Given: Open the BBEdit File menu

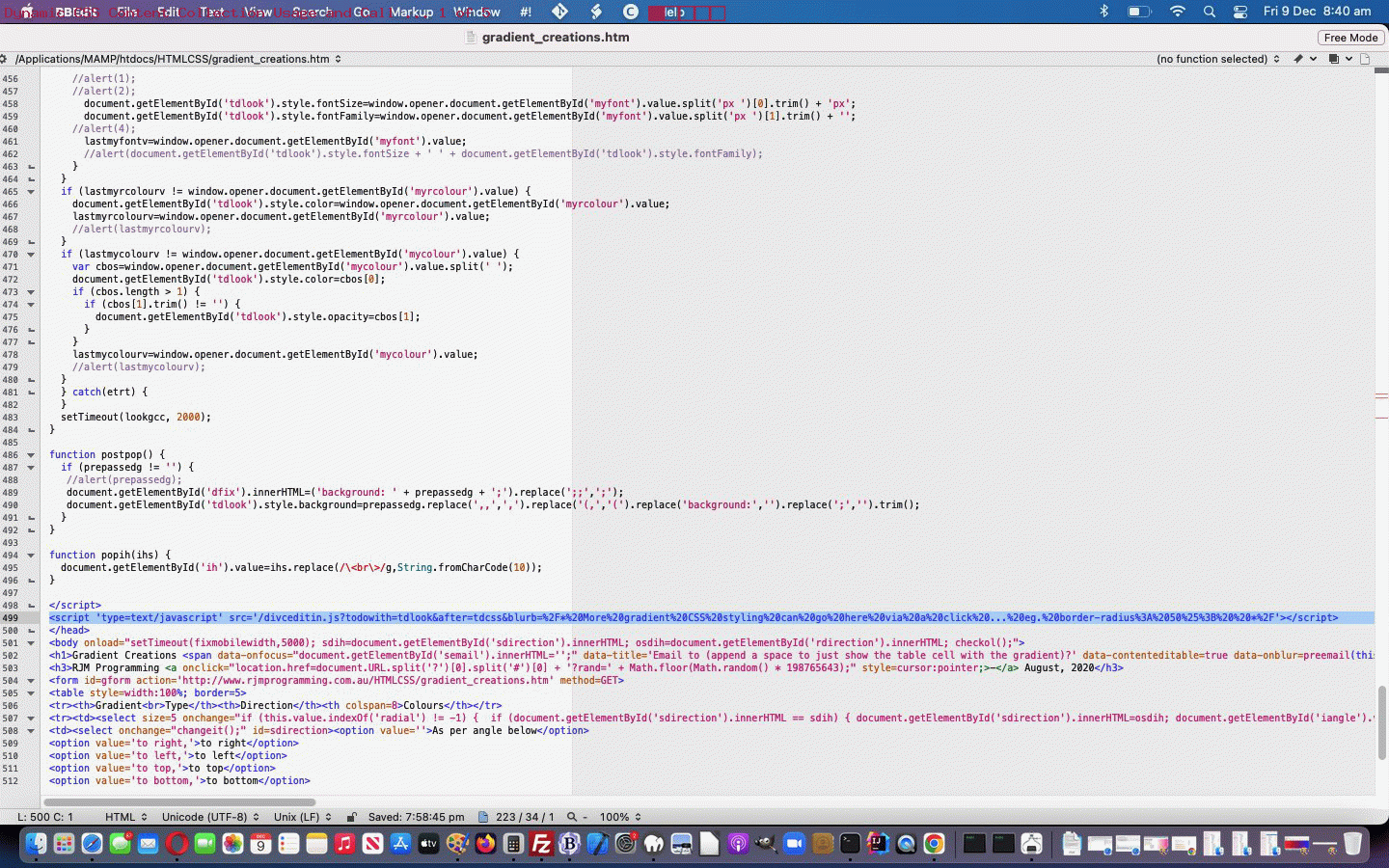Looking at the screenshot, I should click(x=126, y=12).
